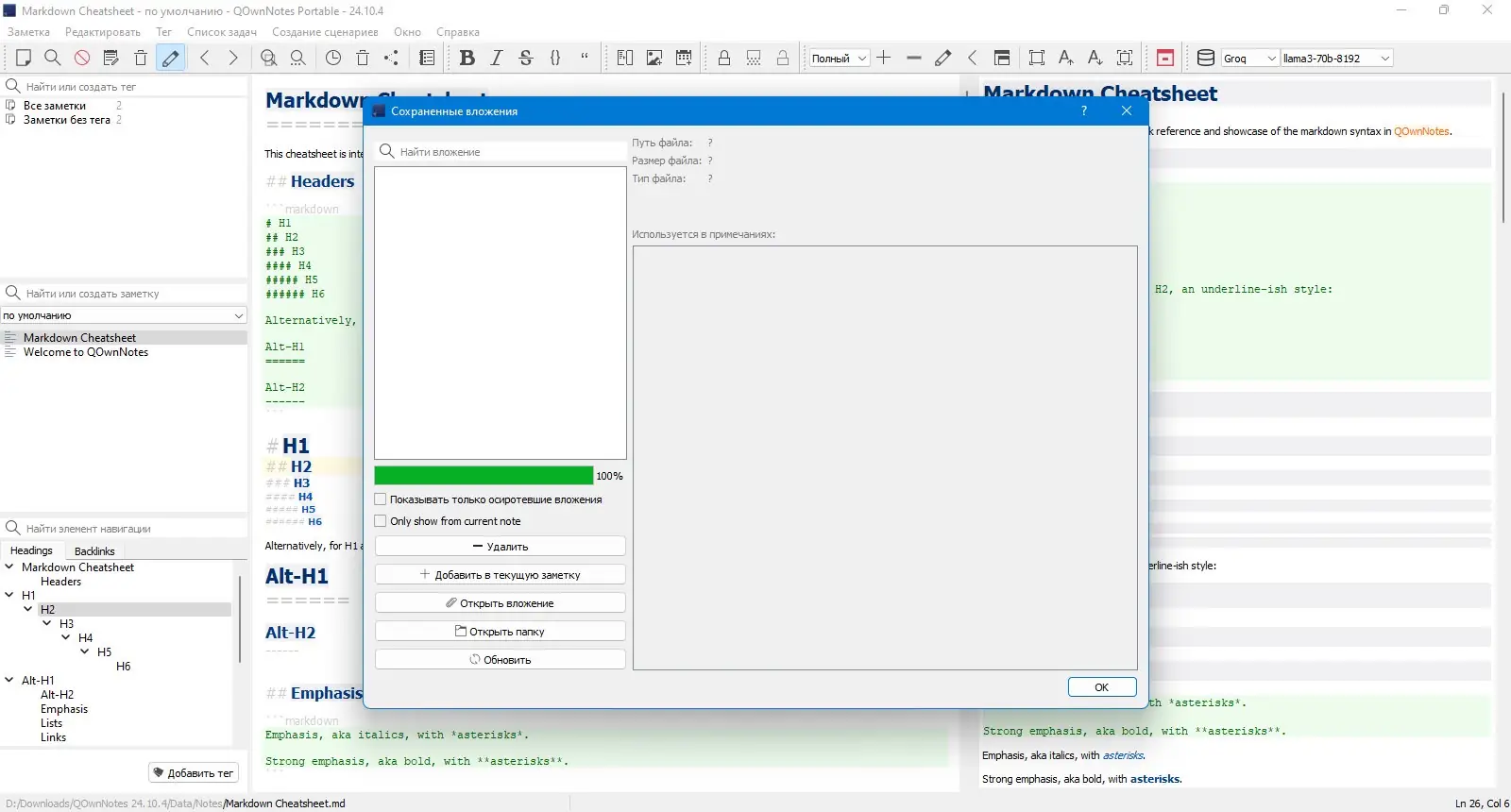Image resolution: width=1511 pixels, height=812 pixels.
Task: Go back with the left arrow toolbar icon
Action: tap(205, 58)
